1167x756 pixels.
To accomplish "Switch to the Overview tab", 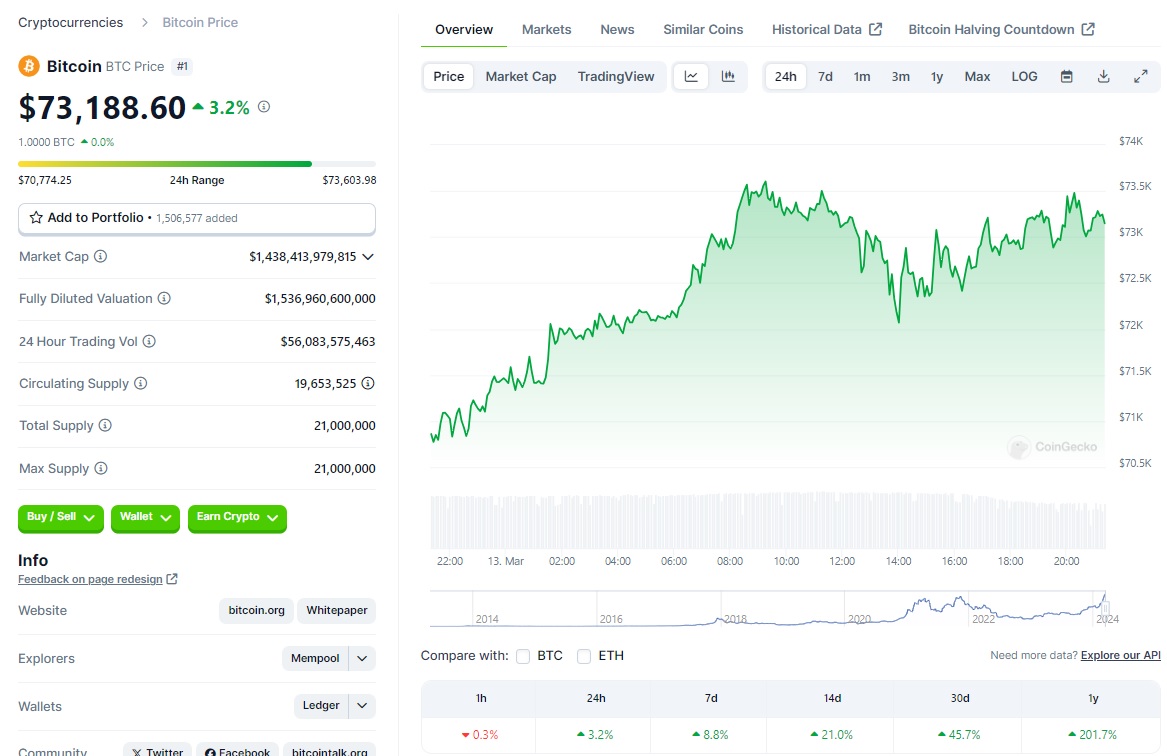I will click(464, 30).
